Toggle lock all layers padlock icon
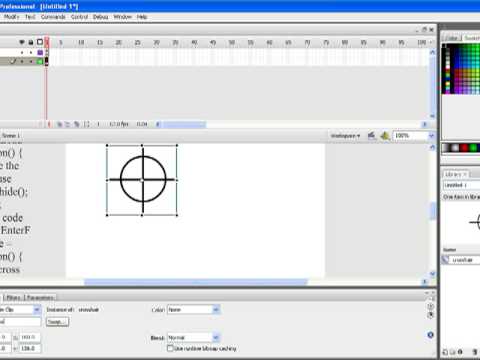 31,42
